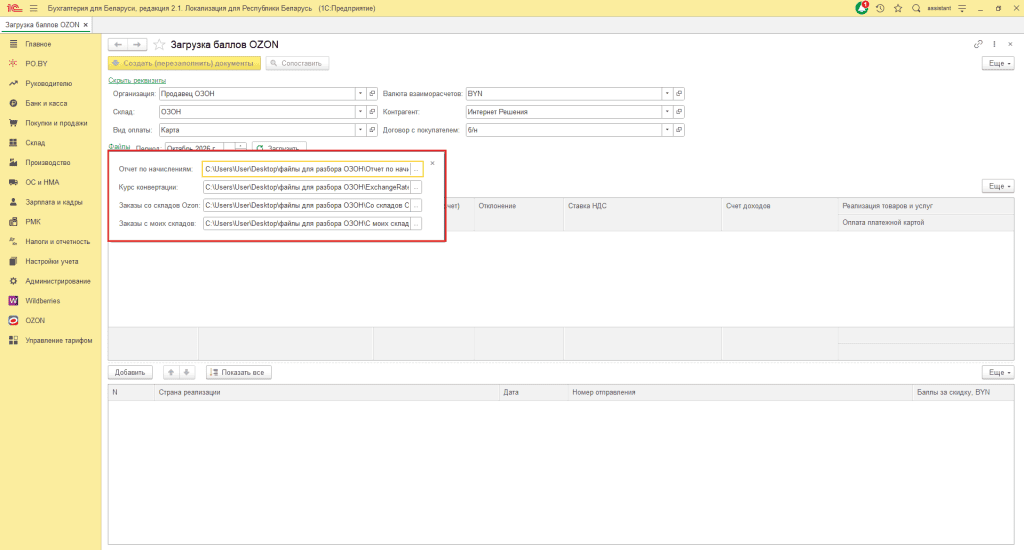The image size is (1024, 550).
Task: Click the Добавить button
Action: 130,372
